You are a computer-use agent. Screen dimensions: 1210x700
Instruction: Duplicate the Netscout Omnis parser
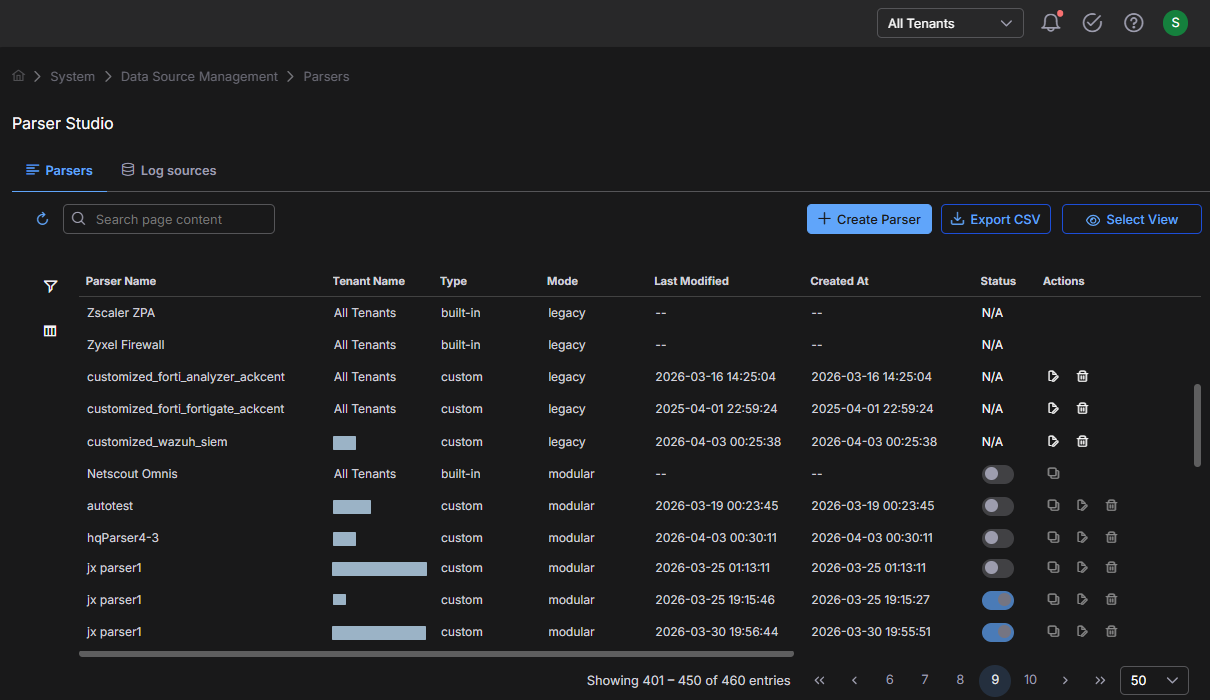coord(1053,474)
